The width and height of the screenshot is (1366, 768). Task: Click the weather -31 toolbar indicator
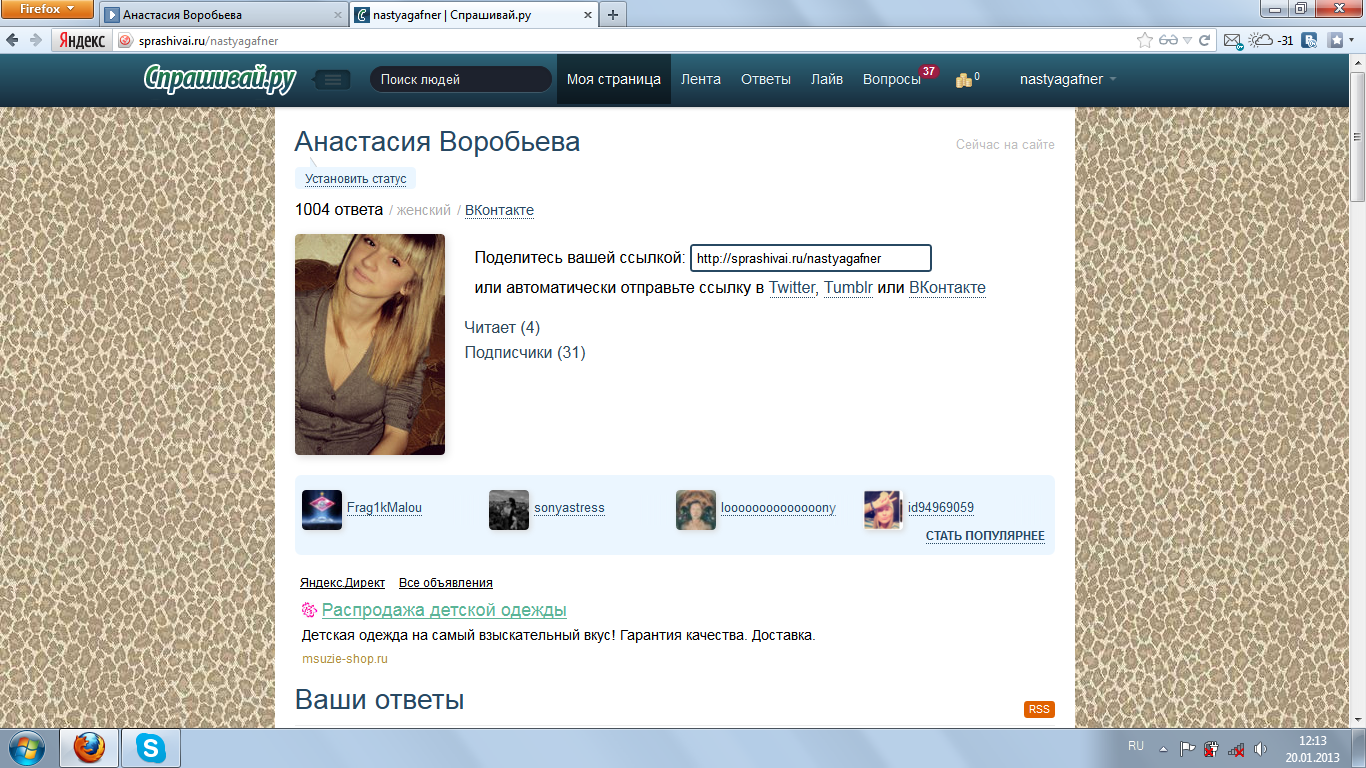click(x=1271, y=41)
